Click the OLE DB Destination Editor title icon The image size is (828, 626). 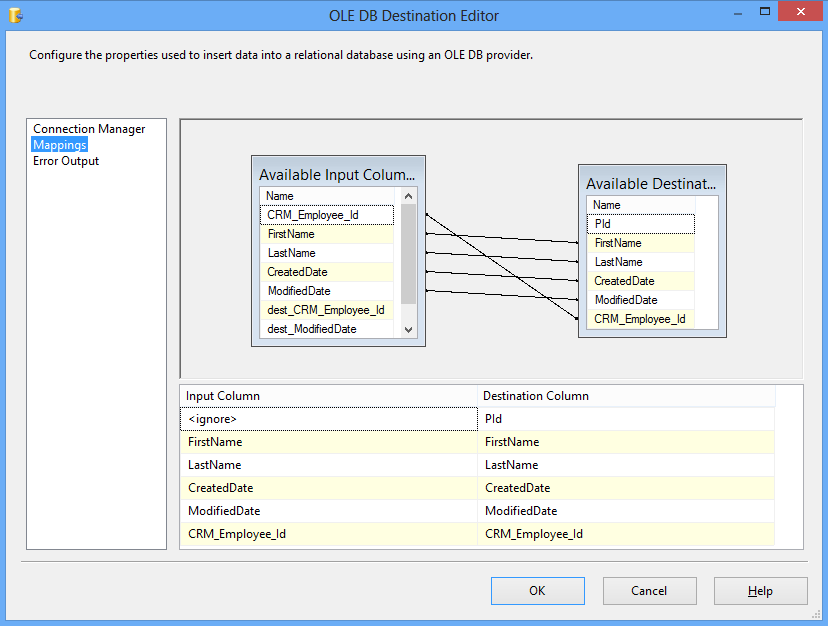coord(16,15)
